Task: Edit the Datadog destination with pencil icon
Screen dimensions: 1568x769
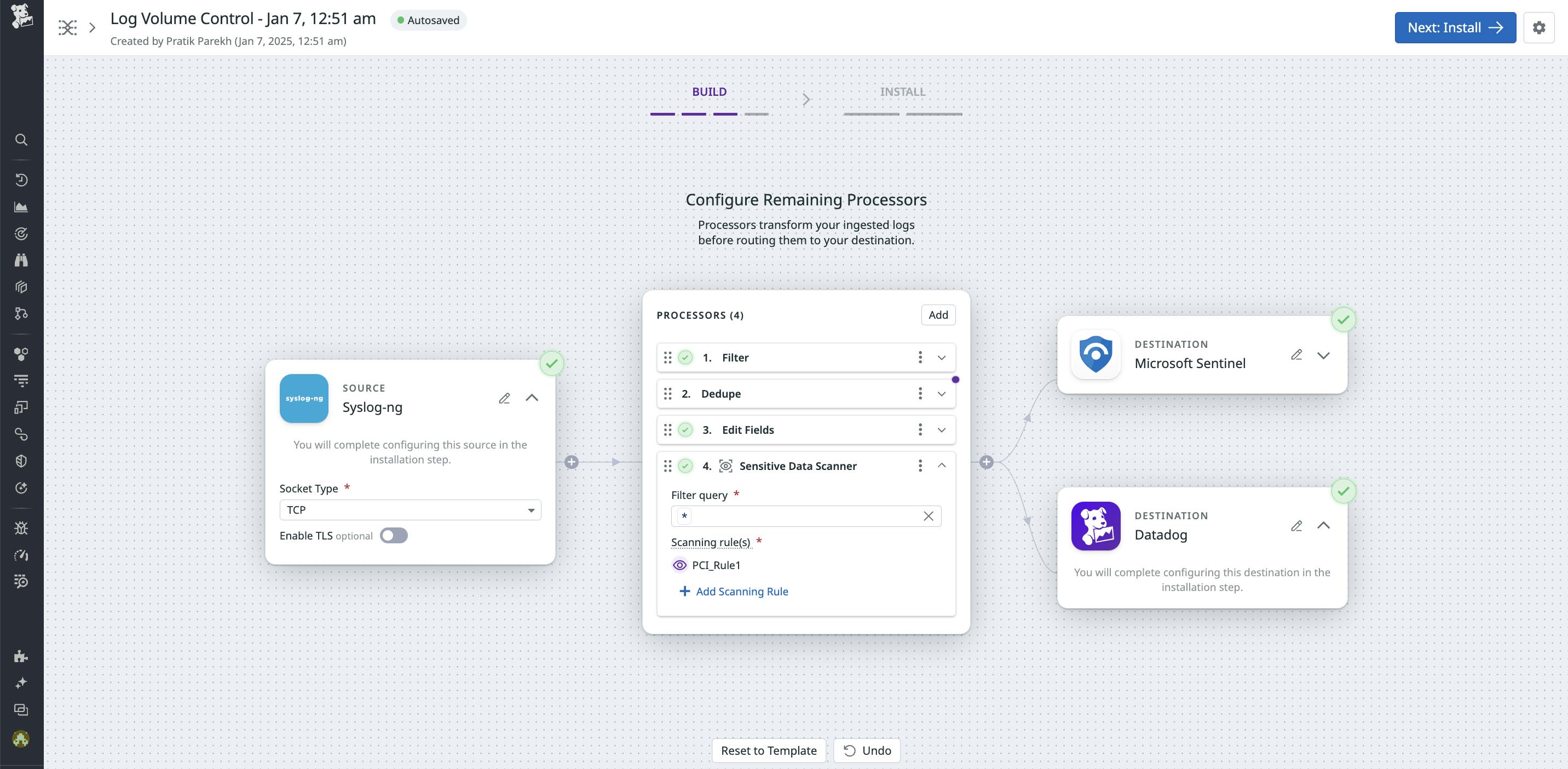Action: (1296, 525)
